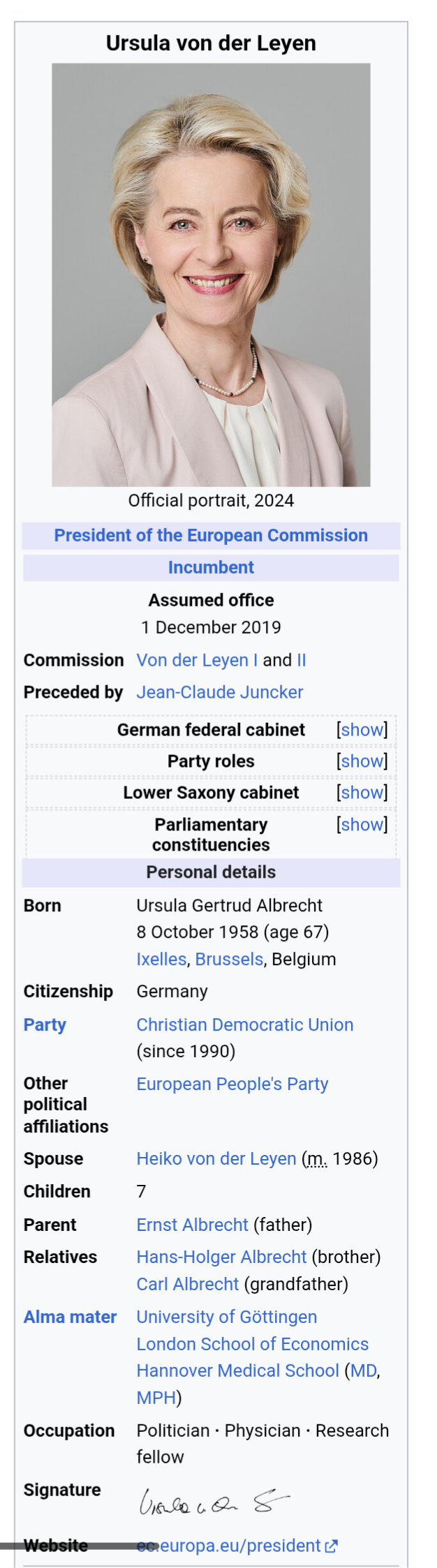
Task: Open the official portrait image
Action: coord(211,274)
